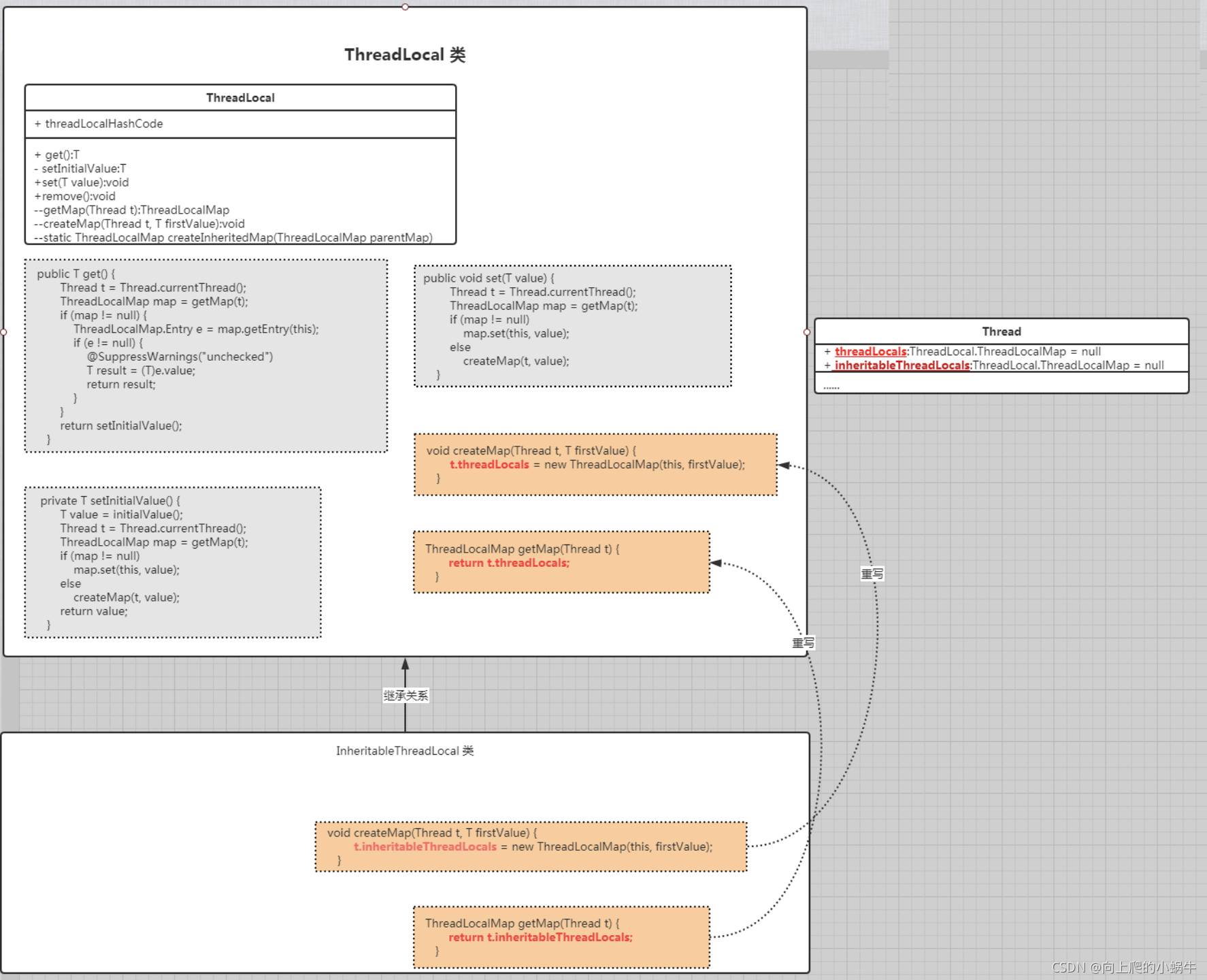Screen dimensions: 1207x980
Task: Click 'map.set(this, value);' in set() box
Action: click(x=516, y=333)
